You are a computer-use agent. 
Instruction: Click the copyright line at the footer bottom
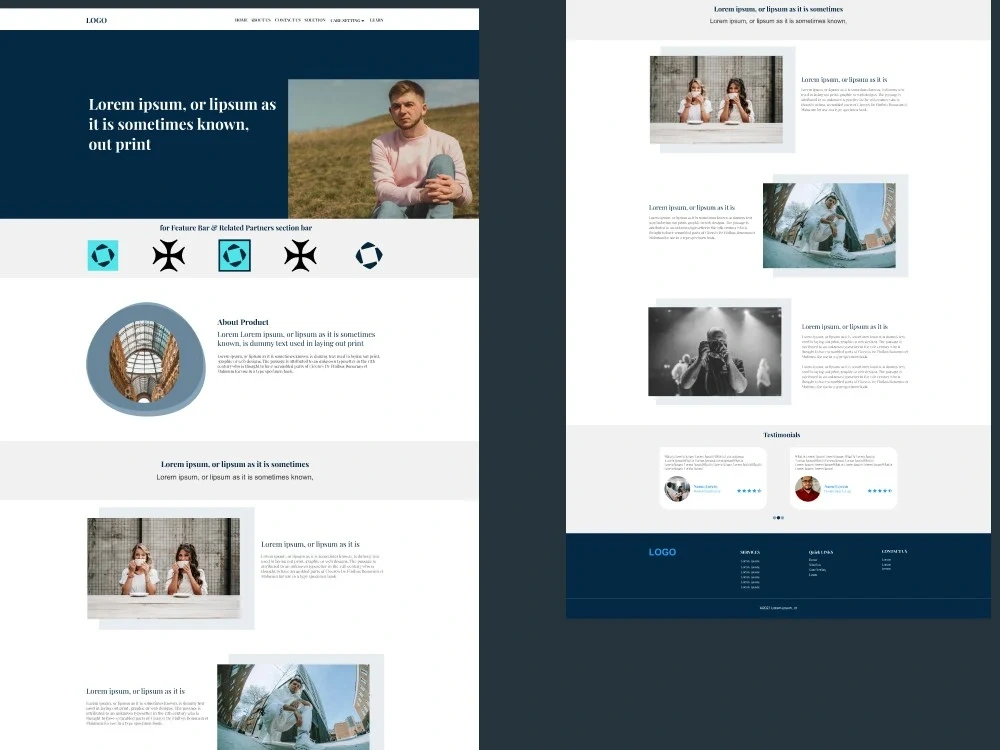tap(778, 608)
